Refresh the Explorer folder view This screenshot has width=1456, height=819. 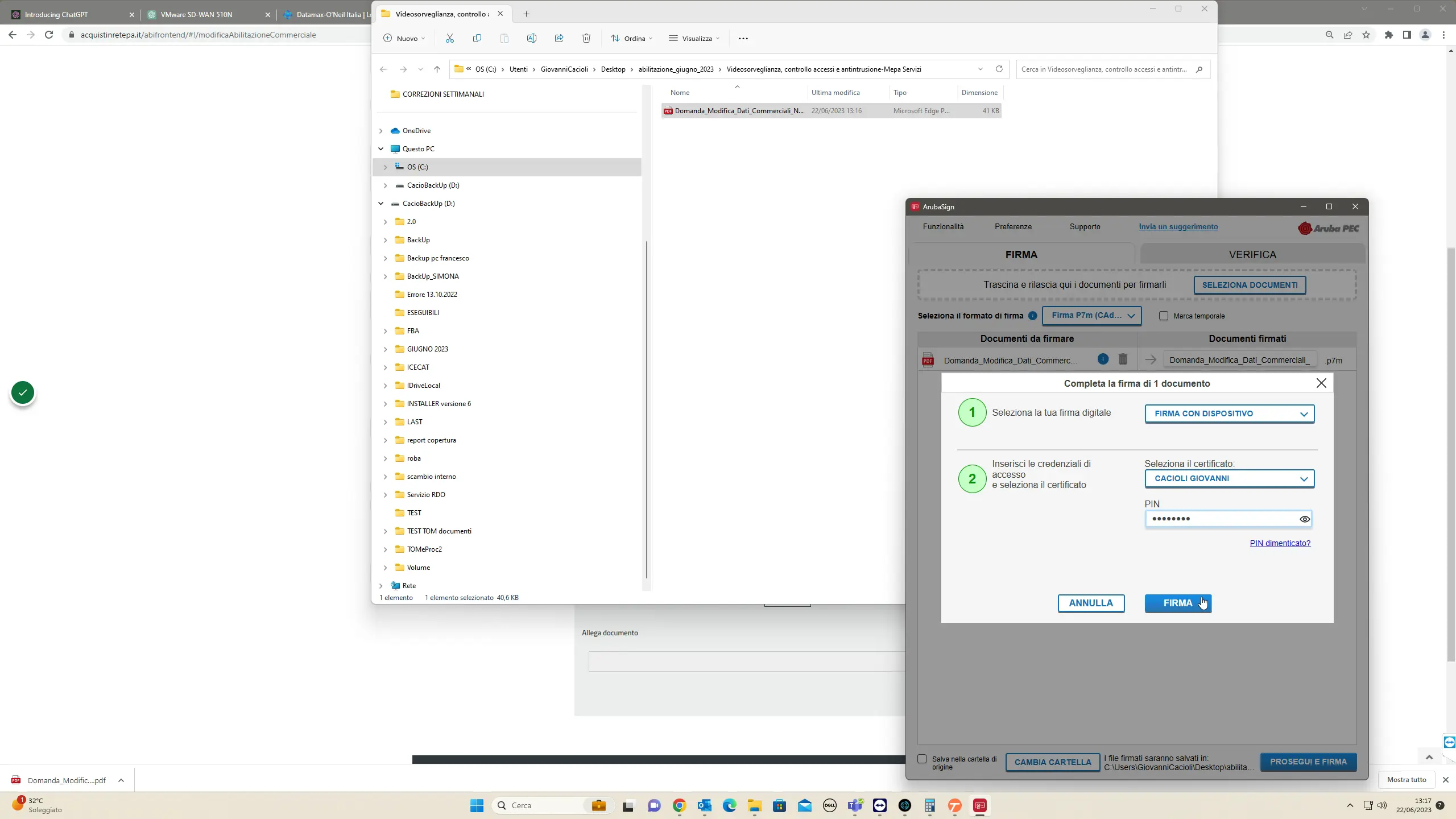[999, 69]
